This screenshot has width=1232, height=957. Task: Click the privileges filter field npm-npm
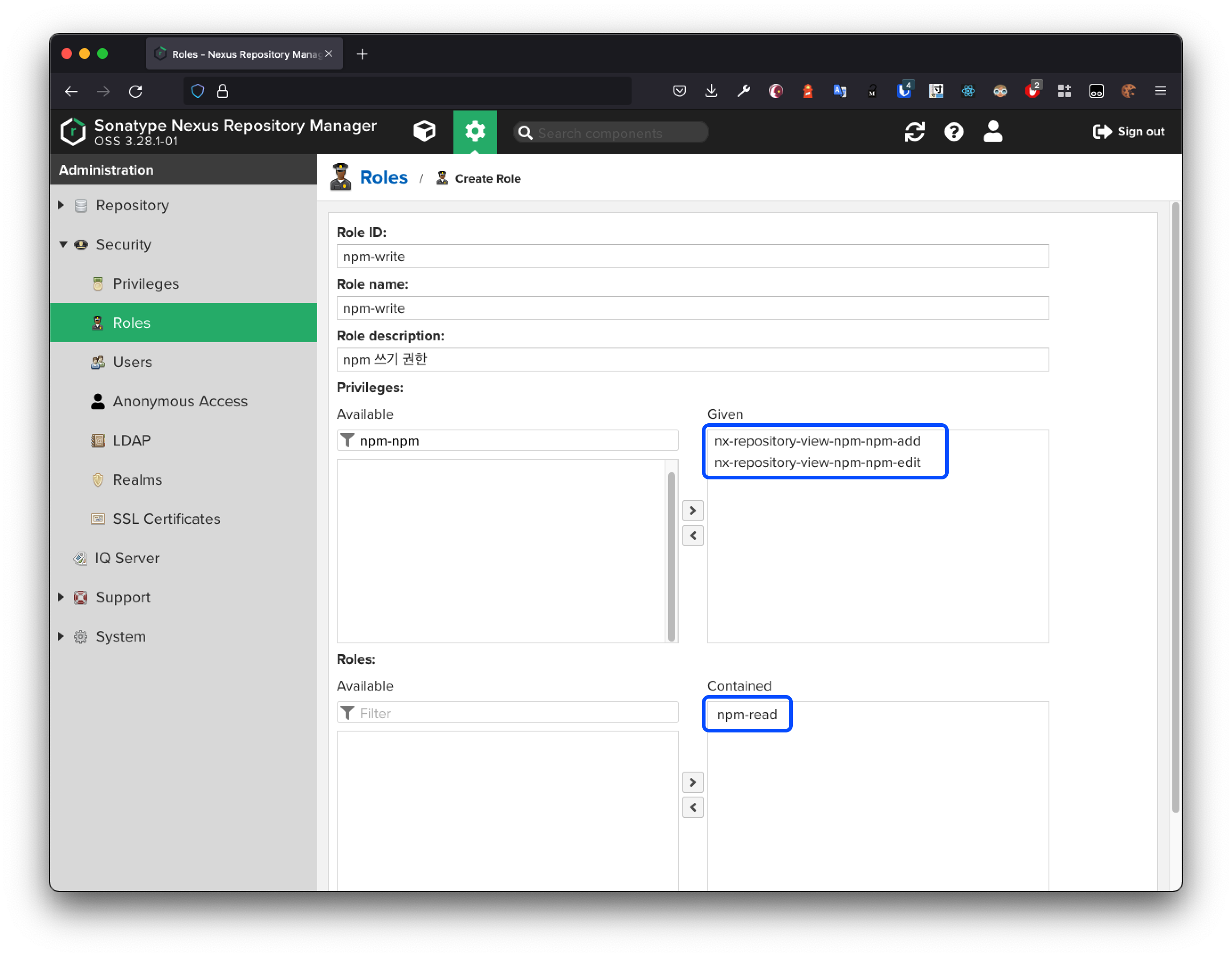(507, 440)
